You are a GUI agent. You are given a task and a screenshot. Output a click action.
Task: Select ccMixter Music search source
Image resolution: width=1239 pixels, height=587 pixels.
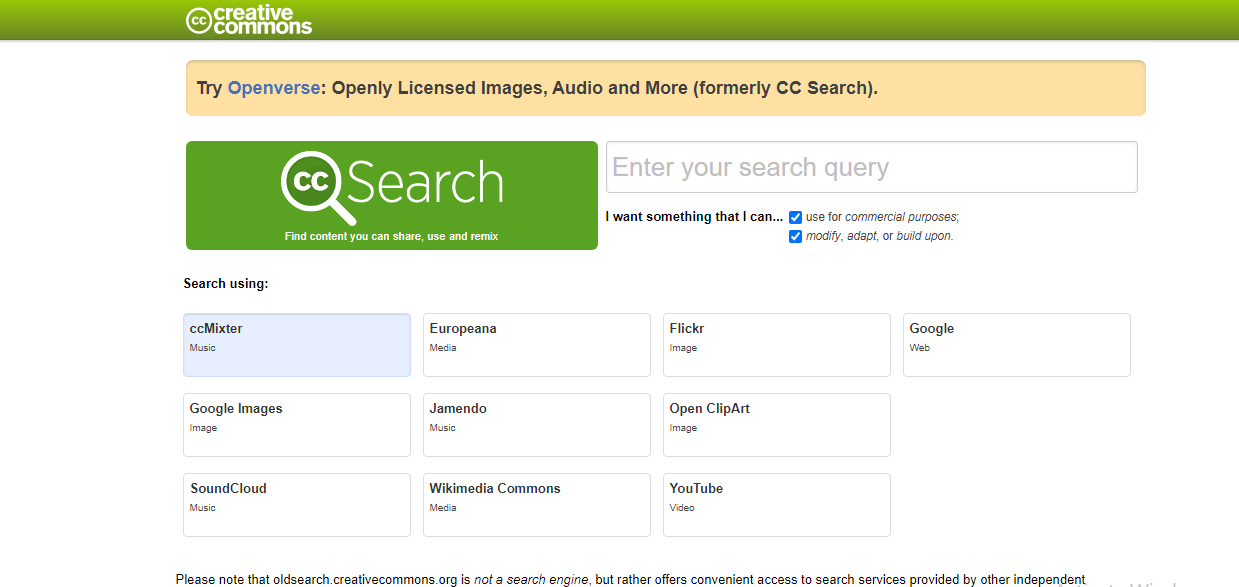(297, 345)
